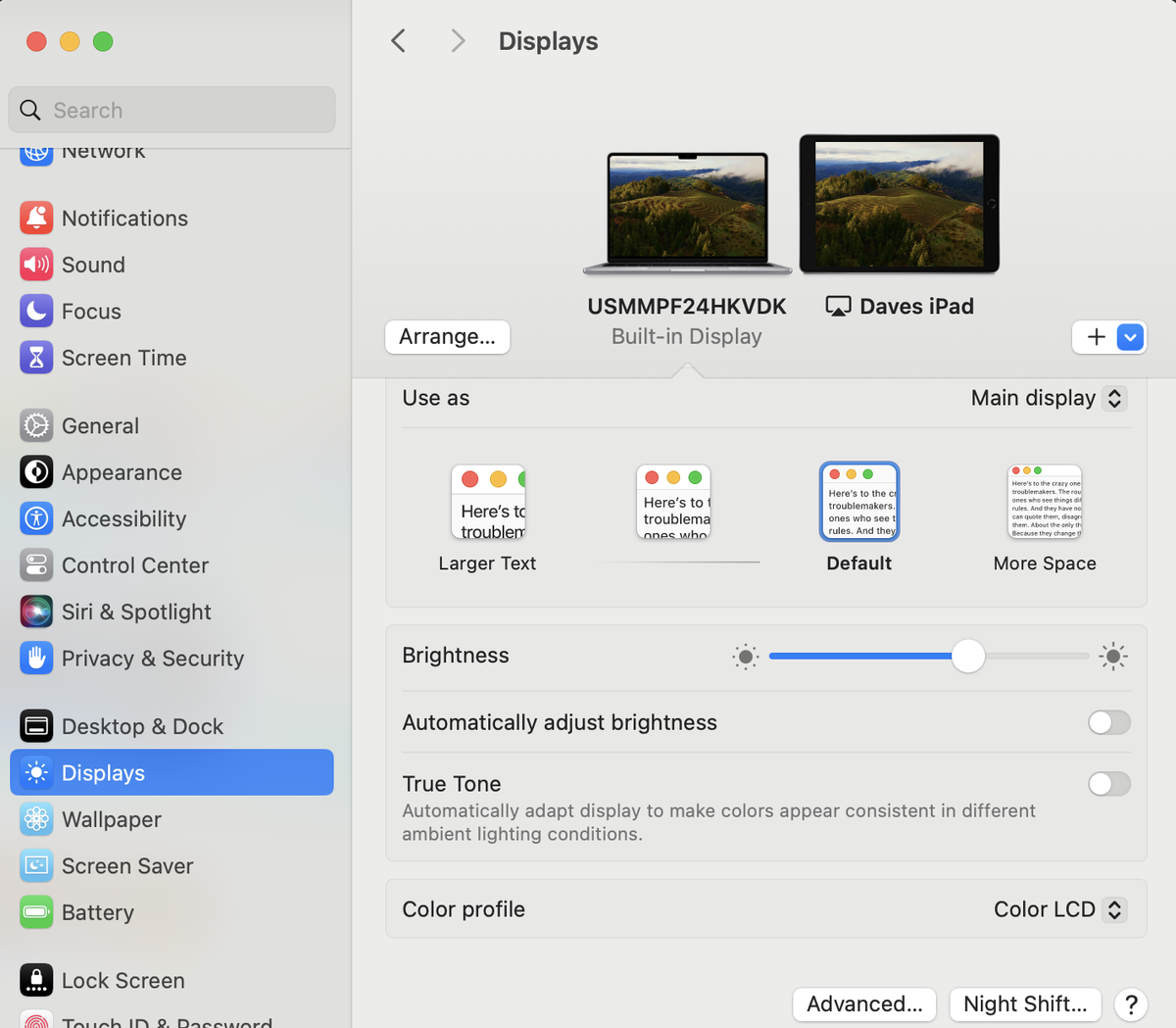Screen dimensions: 1176x1028
Task: Open Notifications settings in the sidebar
Action: [x=124, y=218]
